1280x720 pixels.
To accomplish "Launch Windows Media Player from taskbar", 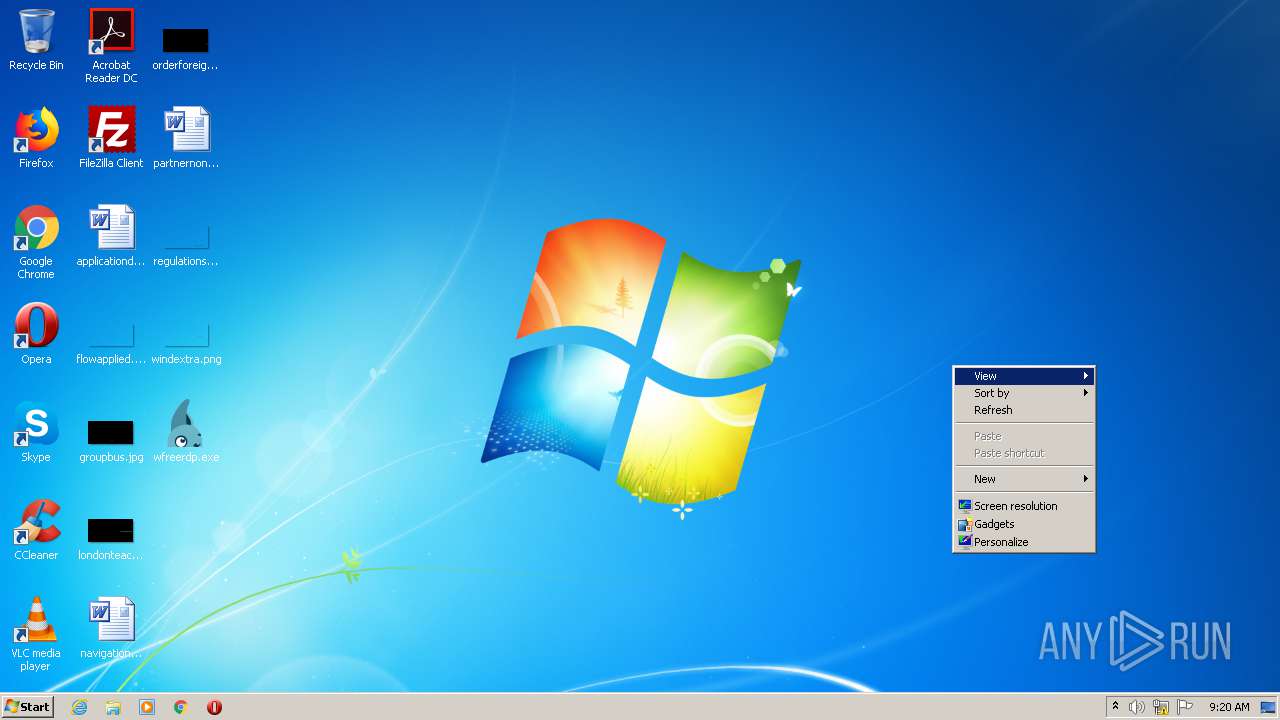I will 147,707.
